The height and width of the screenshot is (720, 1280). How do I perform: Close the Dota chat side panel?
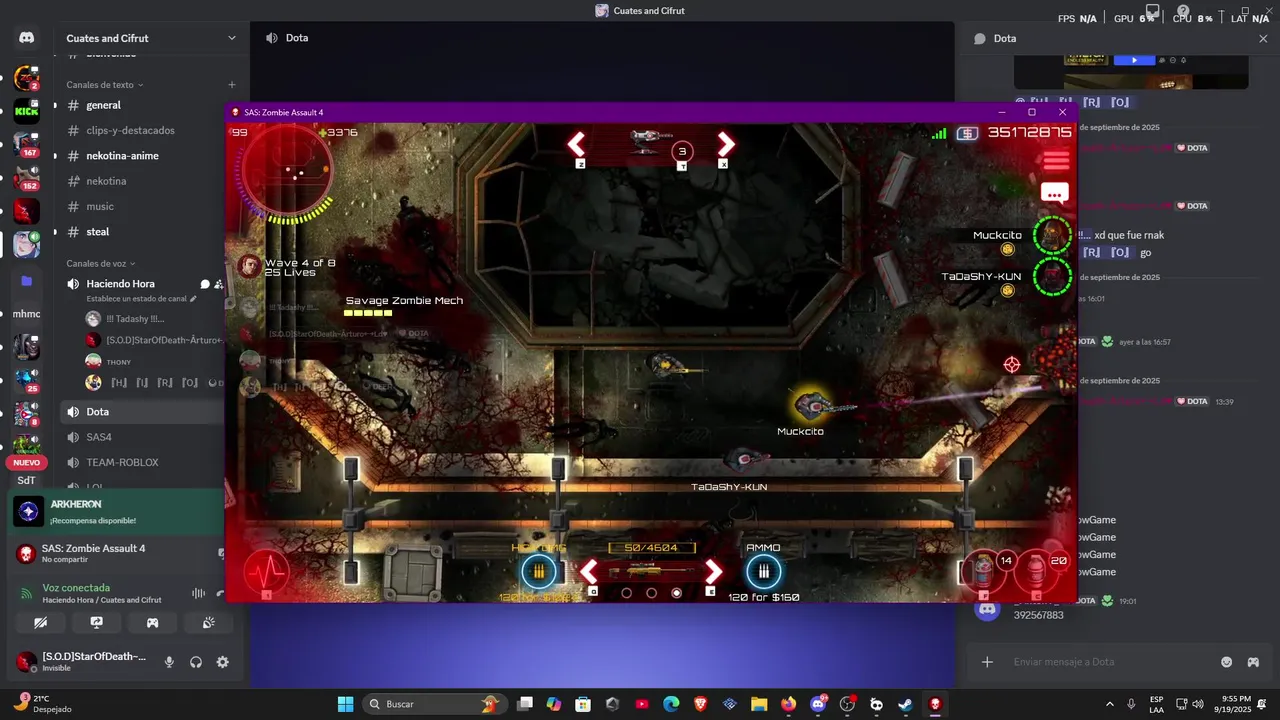1263,38
